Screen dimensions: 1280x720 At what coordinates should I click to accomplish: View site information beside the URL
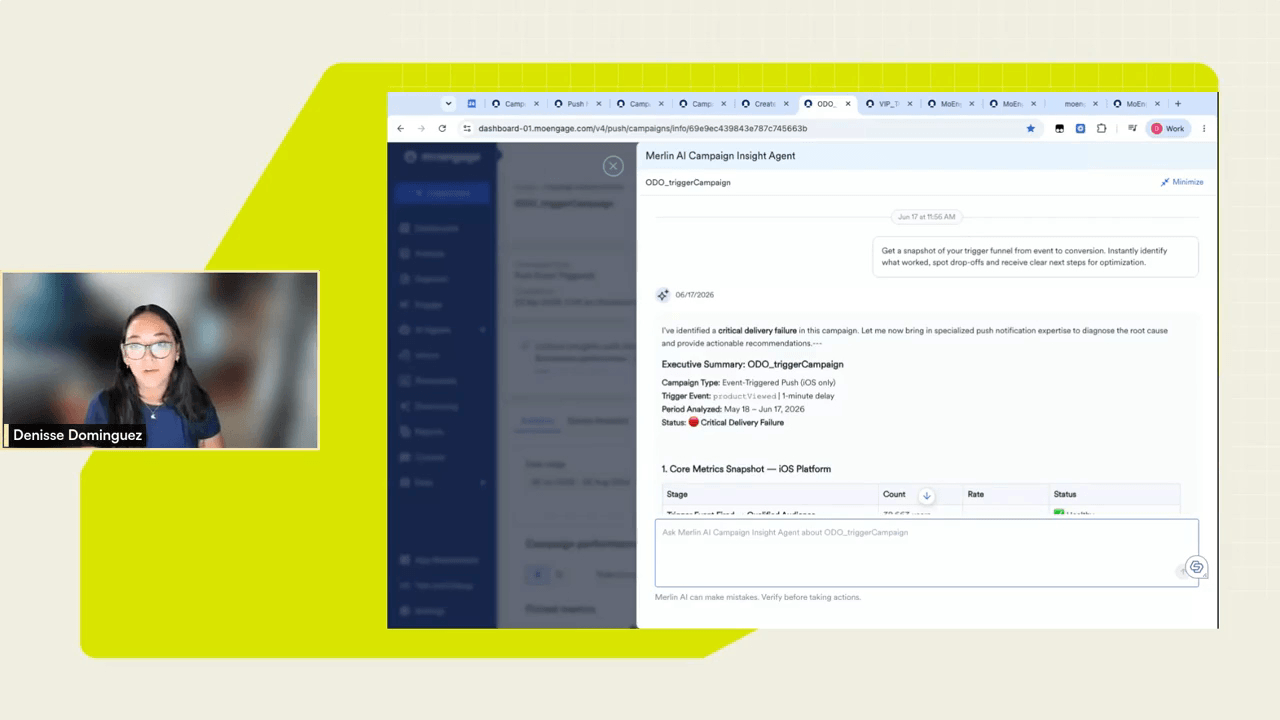(466, 128)
